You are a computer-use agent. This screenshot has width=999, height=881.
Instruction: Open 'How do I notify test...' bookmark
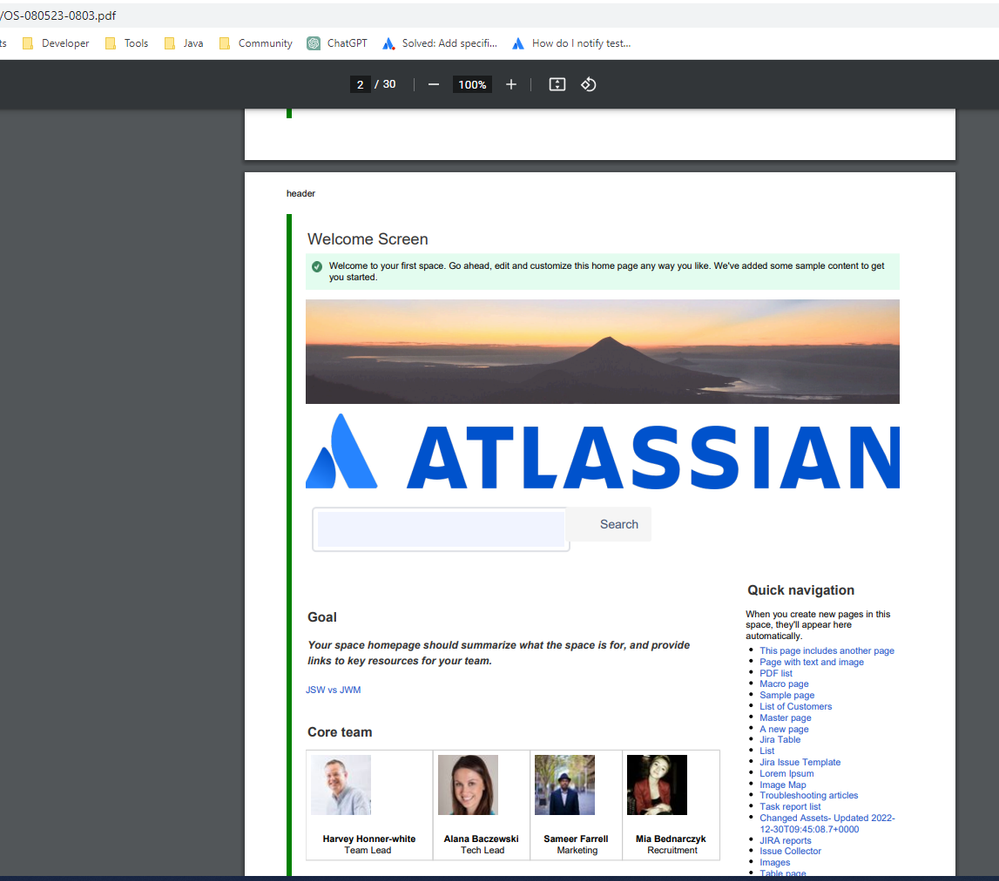[571, 43]
